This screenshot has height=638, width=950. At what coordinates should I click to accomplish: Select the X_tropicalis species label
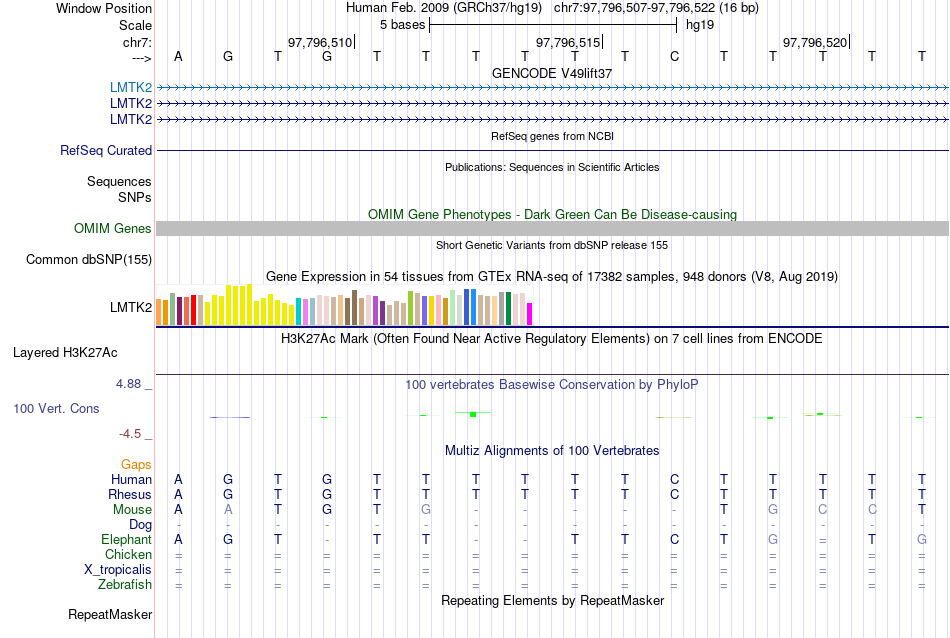click(118, 570)
